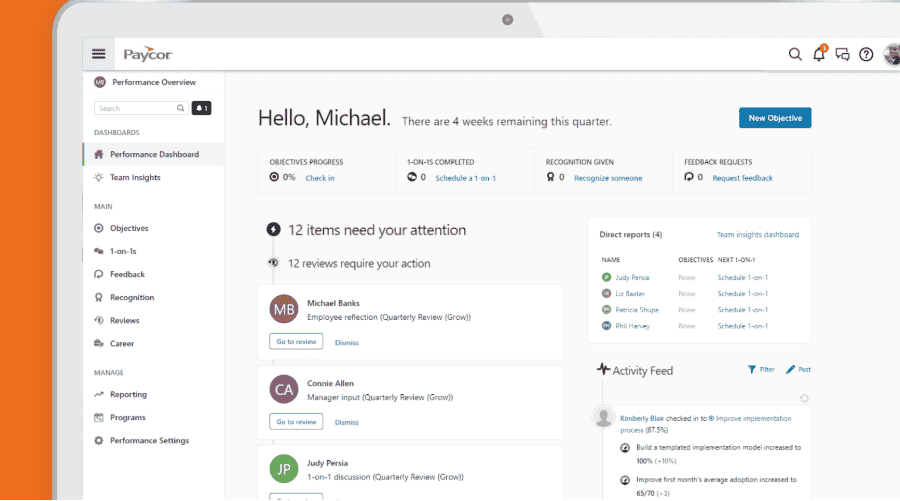The height and width of the screenshot is (501, 900).
Task: Schedule 1-on-1 with Judy Persia
Action: point(743,277)
